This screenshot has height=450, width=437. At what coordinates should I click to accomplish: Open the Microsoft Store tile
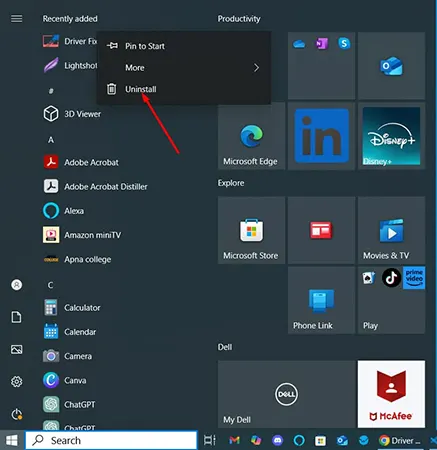point(251,230)
